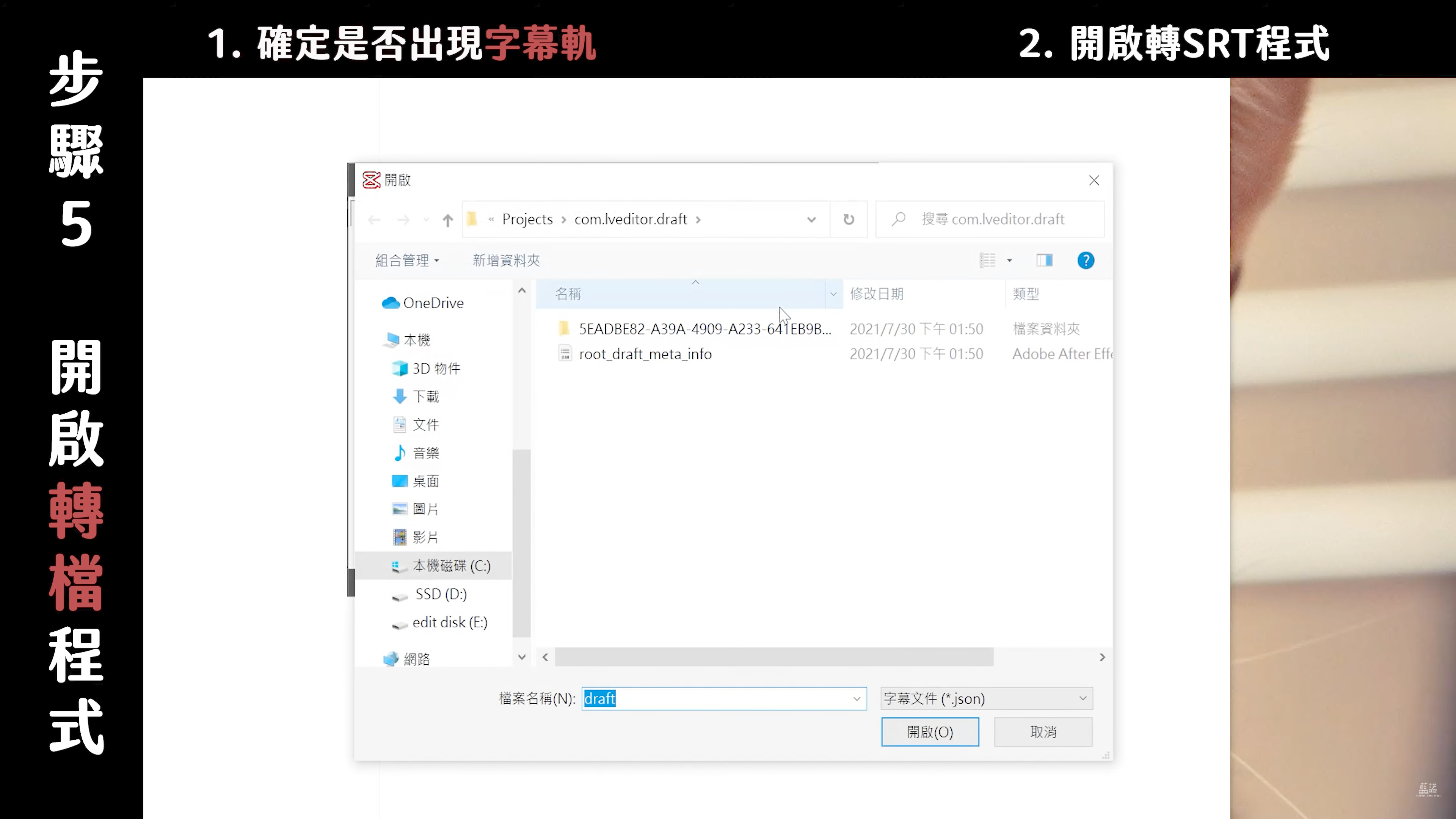This screenshot has width=1456, height=819.
Task: Click the refresh folder icon
Action: [x=849, y=219]
